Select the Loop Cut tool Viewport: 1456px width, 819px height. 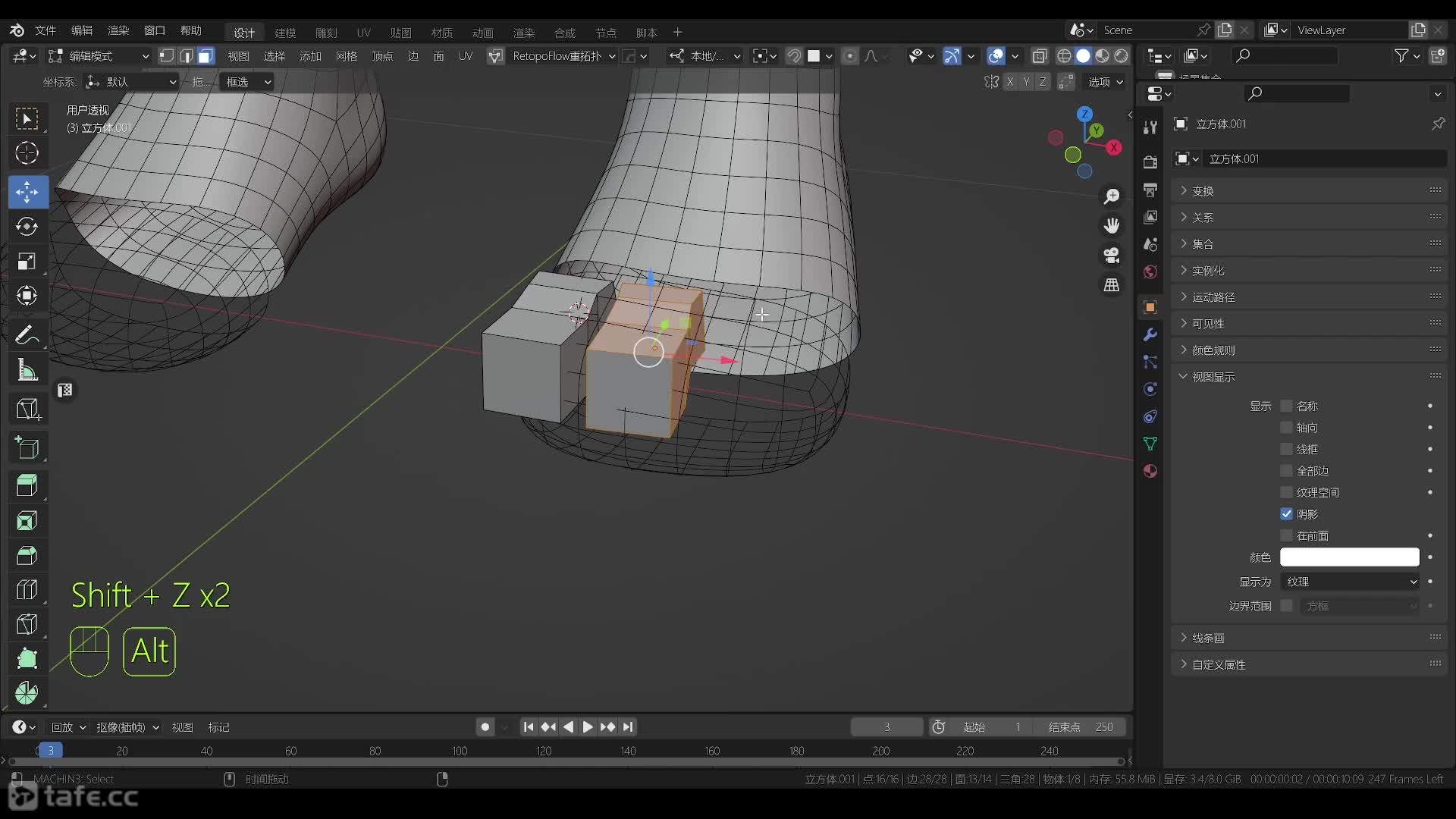[27, 590]
